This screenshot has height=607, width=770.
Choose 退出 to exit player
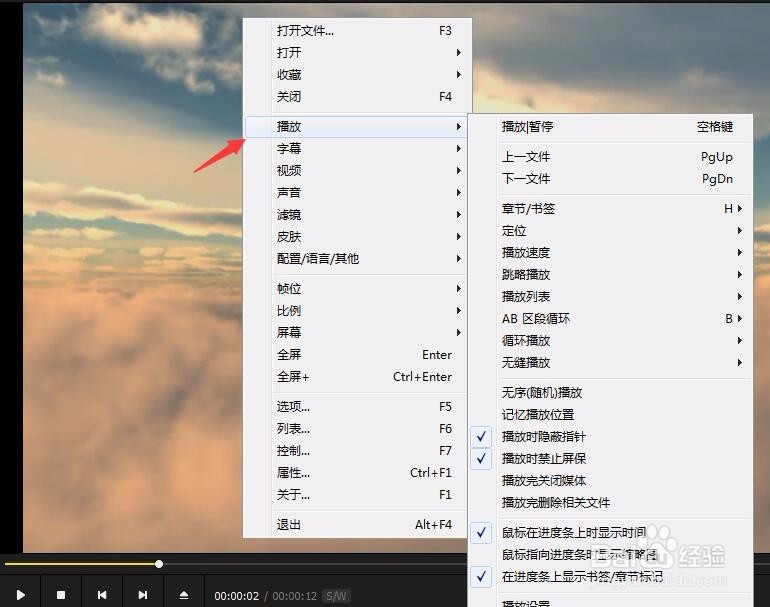(x=356, y=524)
